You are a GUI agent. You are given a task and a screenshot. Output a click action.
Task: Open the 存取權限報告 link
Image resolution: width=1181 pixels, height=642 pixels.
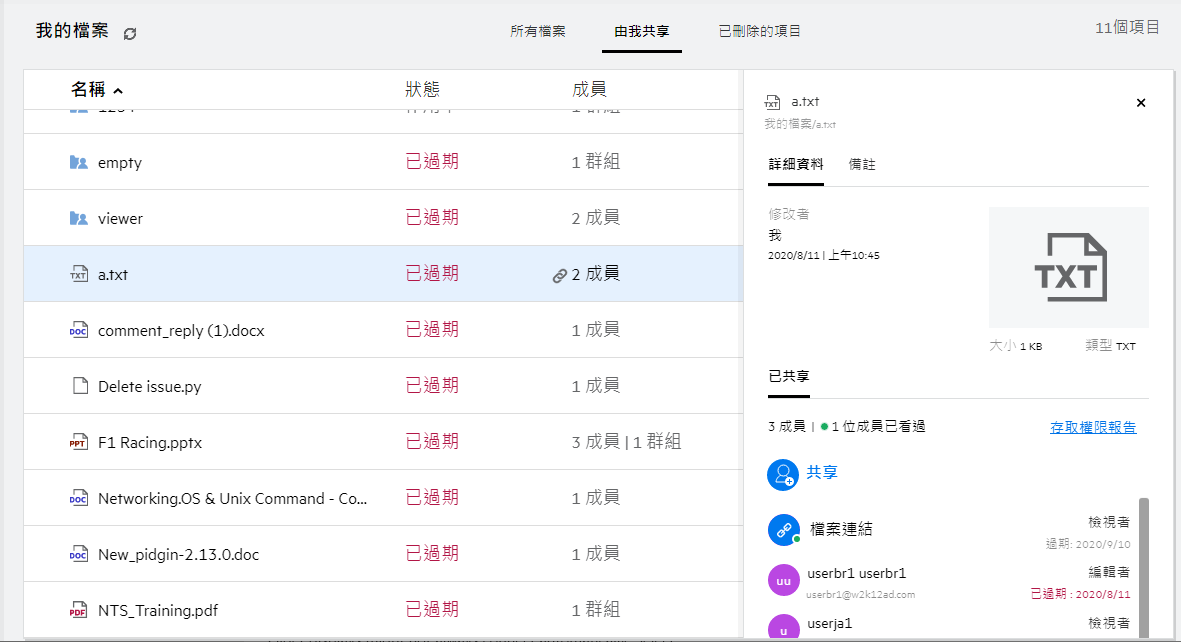point(1093,427)
